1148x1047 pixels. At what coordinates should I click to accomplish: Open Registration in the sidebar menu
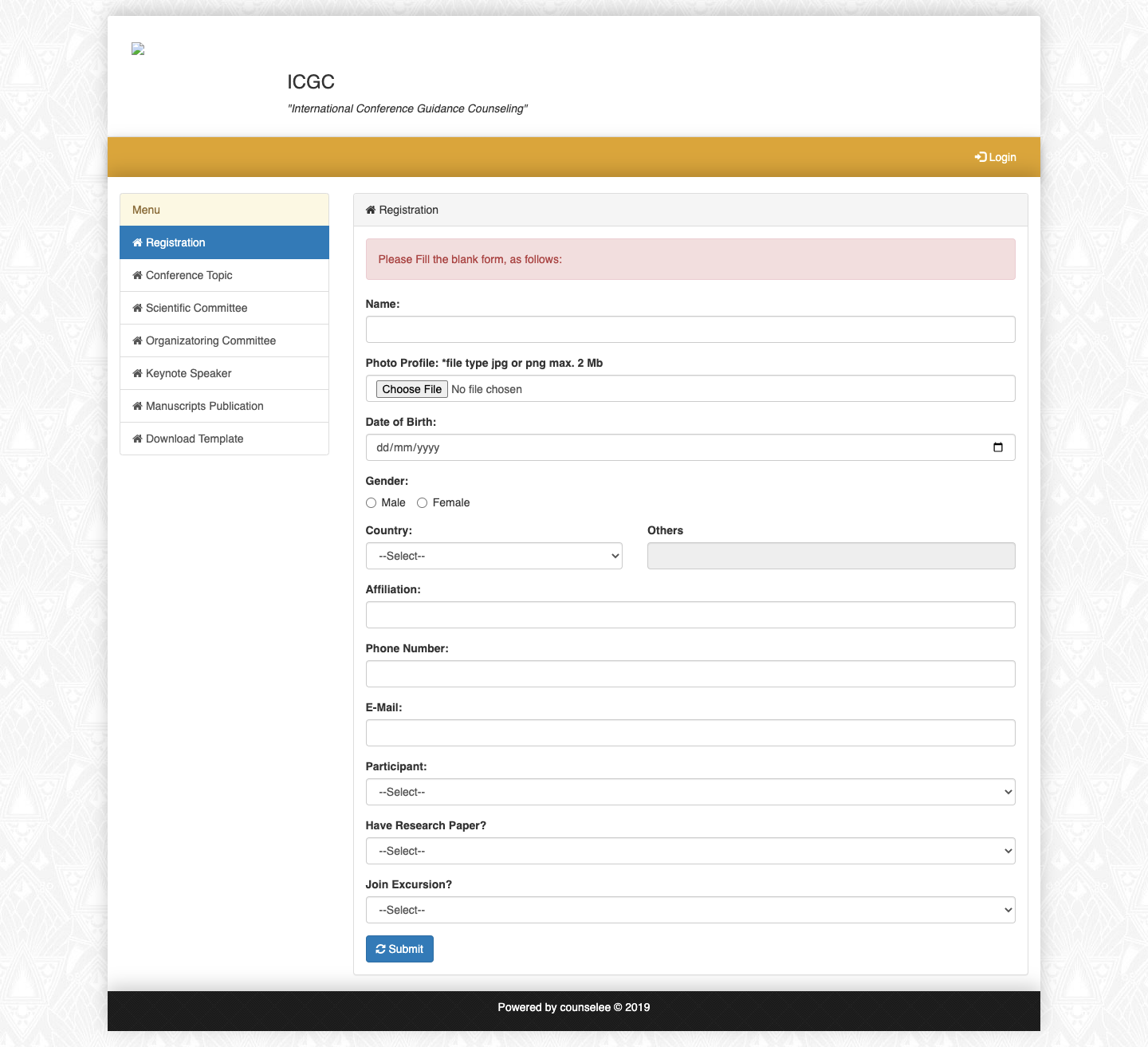tap(224, 242)
